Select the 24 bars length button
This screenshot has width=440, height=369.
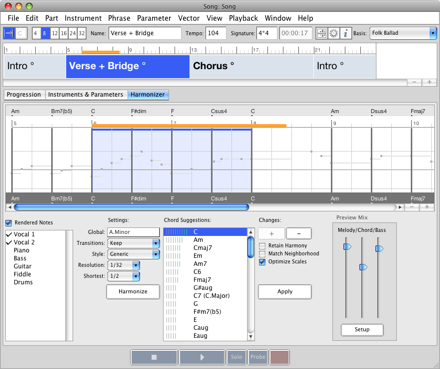[x=73, y=33]
